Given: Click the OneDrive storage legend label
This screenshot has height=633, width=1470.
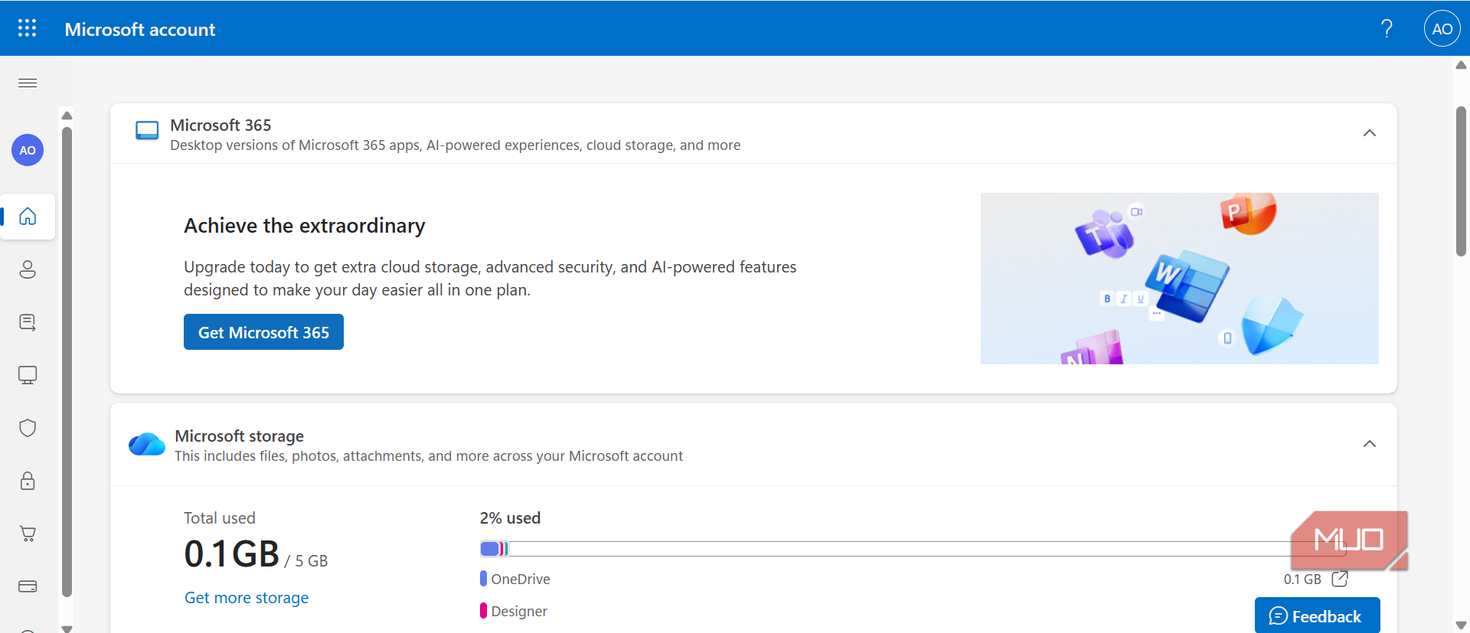Looking at the screenshot, I should pos(520,579).
